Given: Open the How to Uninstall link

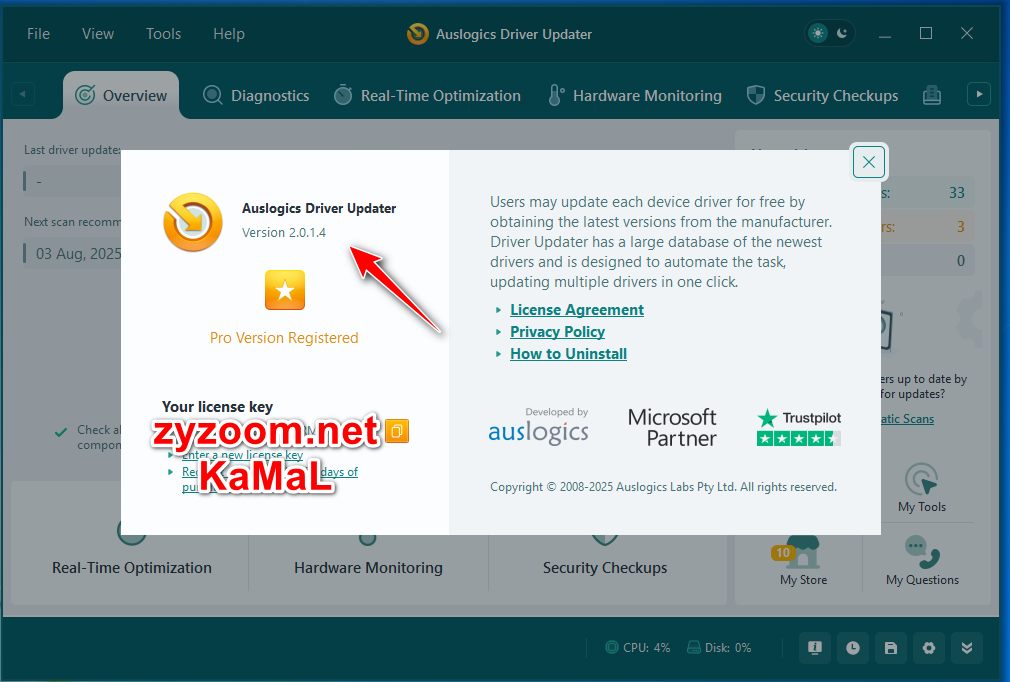Looking at the screenshot, I should coord(568,354).
